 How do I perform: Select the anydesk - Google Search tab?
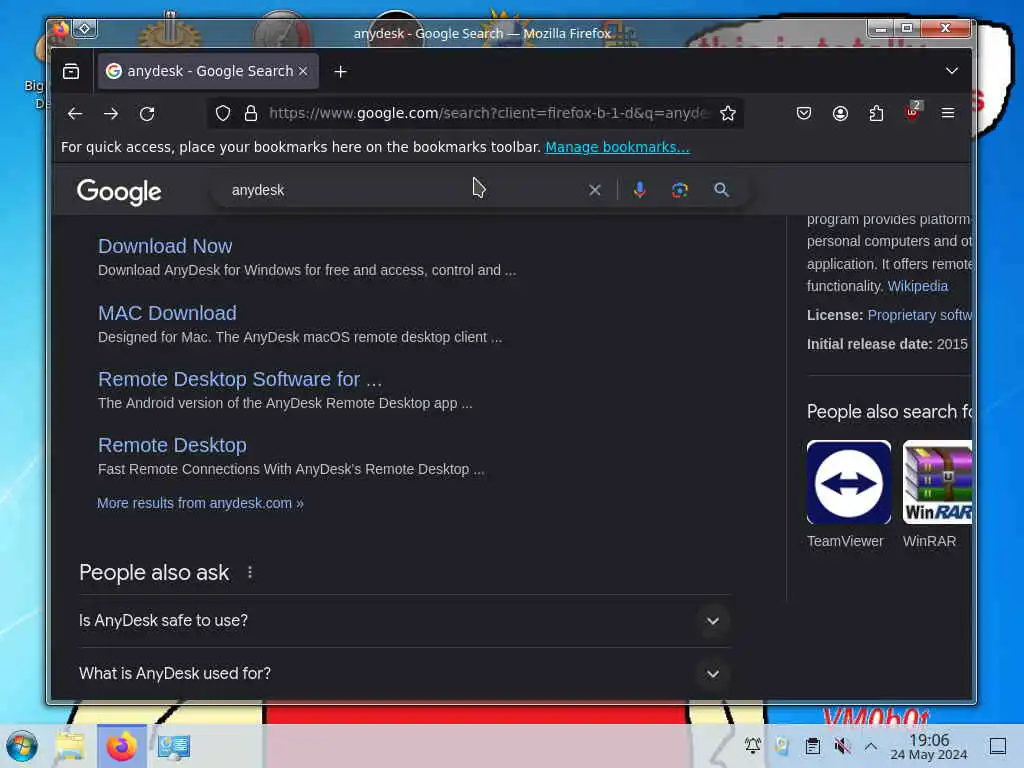(x=208, y=71)
